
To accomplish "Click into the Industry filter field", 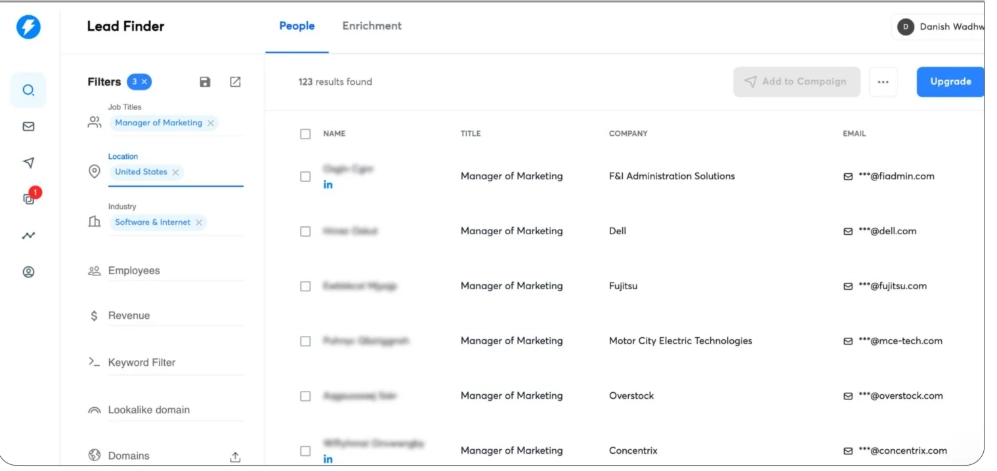I will (x=175, y=222).
